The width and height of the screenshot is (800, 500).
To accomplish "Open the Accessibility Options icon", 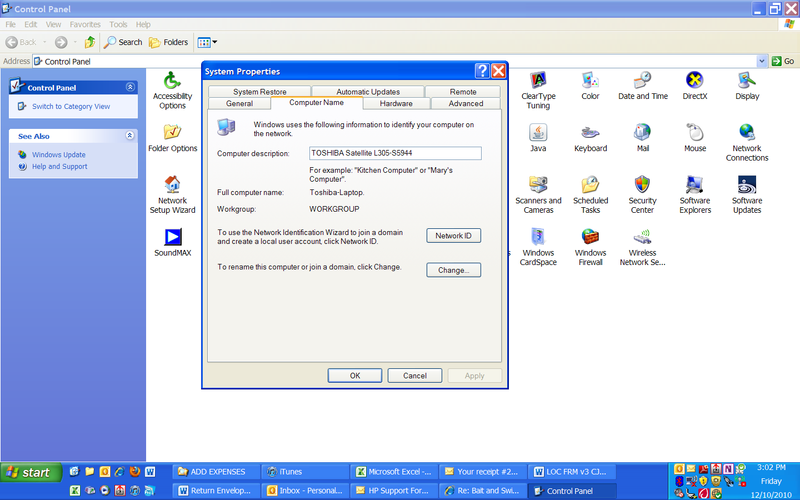I will point(172,81).
